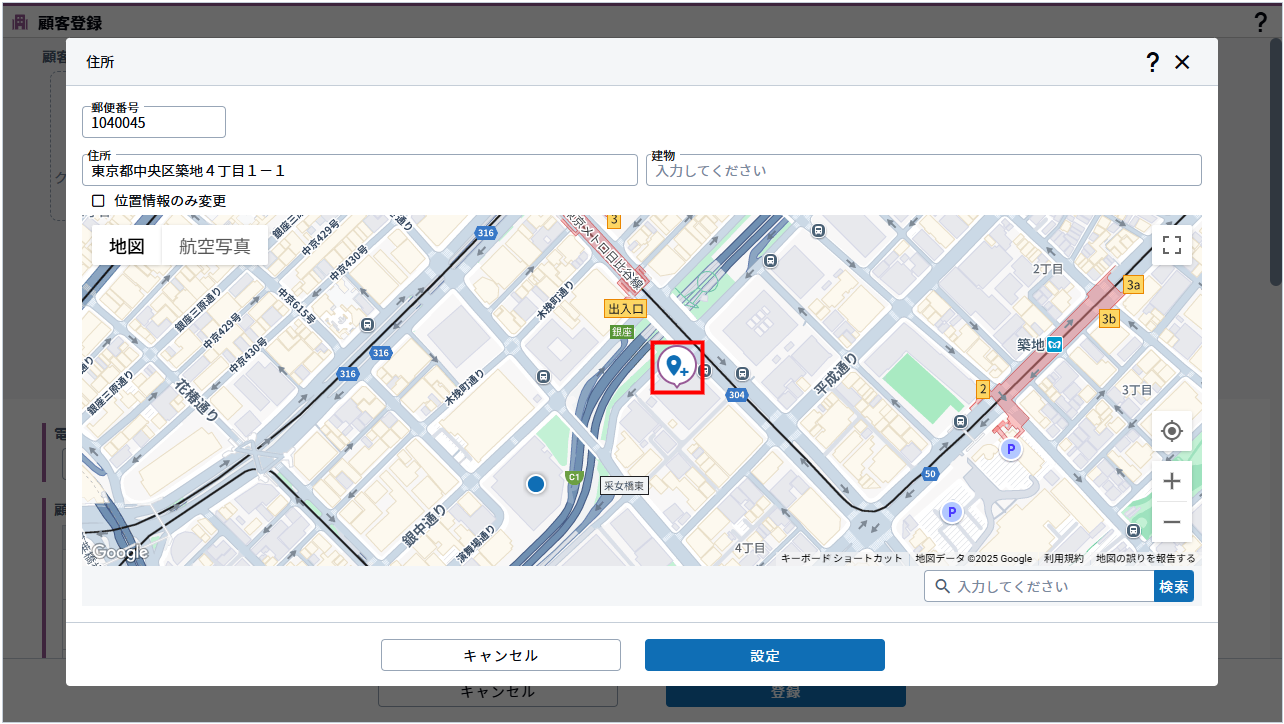The image size is (1284, 724).
Task: Click the blue location dot on map
Action: (536, 484)
